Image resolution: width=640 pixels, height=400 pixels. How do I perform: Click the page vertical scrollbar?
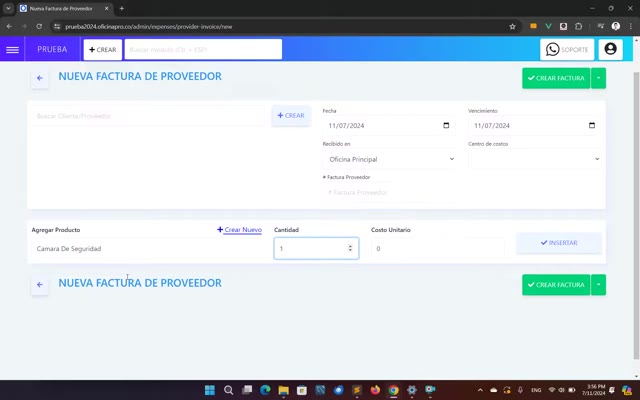pyautogui.click(x=636, y=216)
